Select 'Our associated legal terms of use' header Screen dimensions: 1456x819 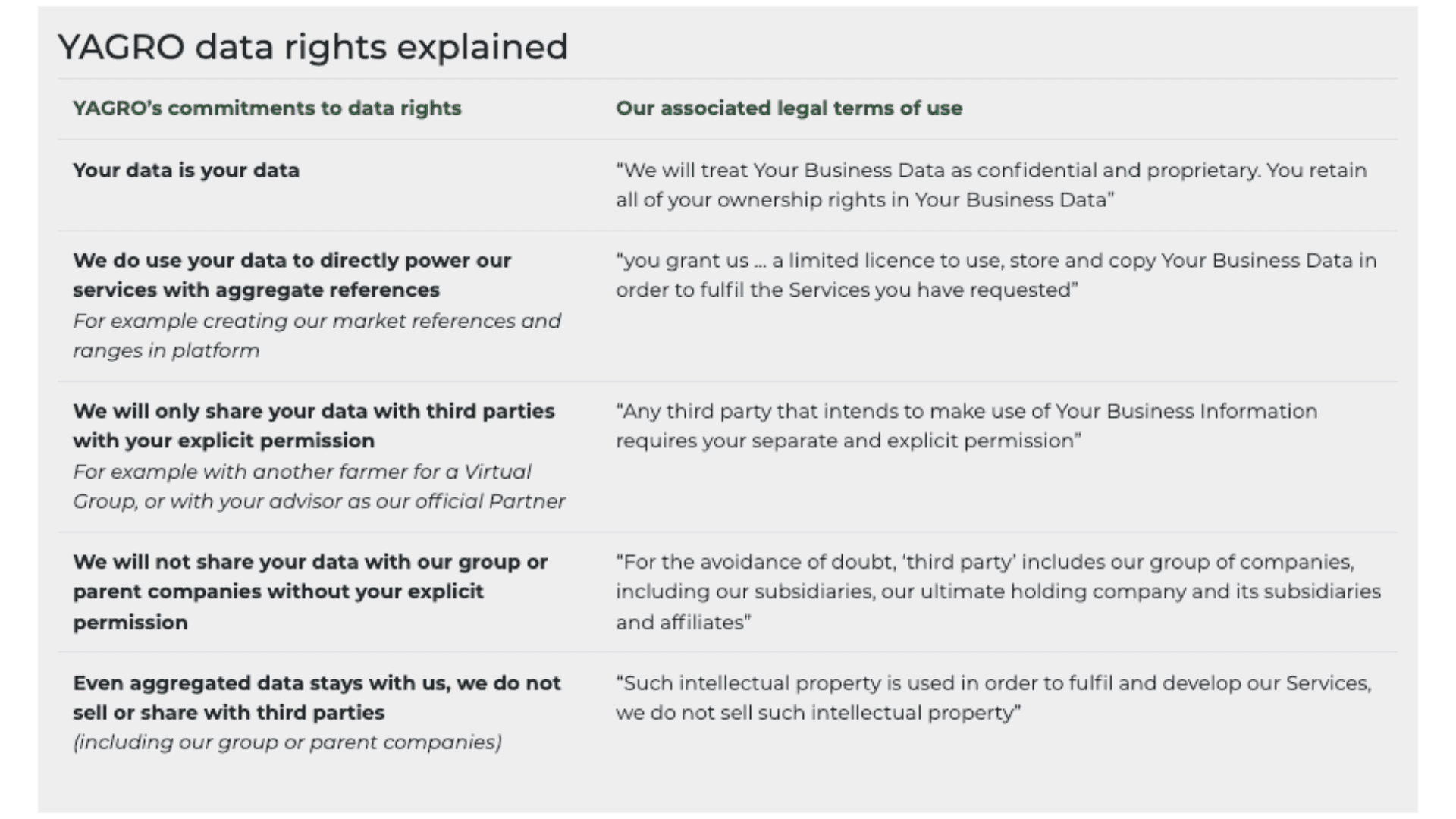(789, 108)
